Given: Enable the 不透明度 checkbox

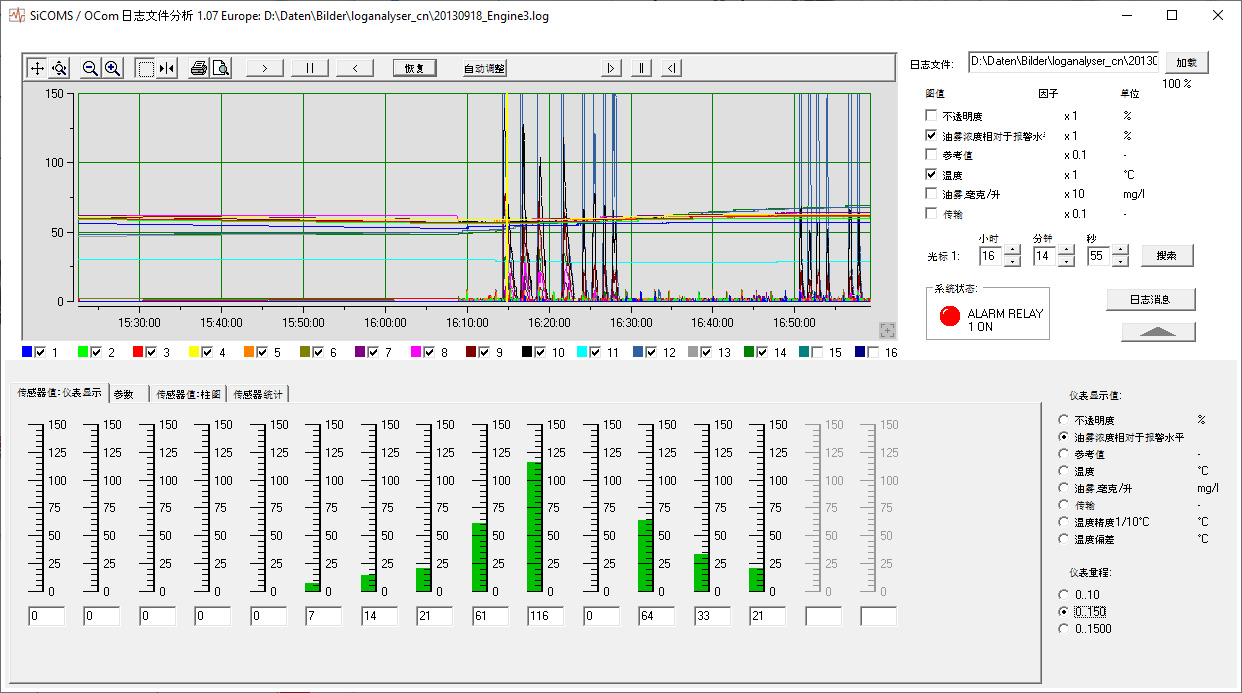Looking at the screenshot, I should [932, 116].
